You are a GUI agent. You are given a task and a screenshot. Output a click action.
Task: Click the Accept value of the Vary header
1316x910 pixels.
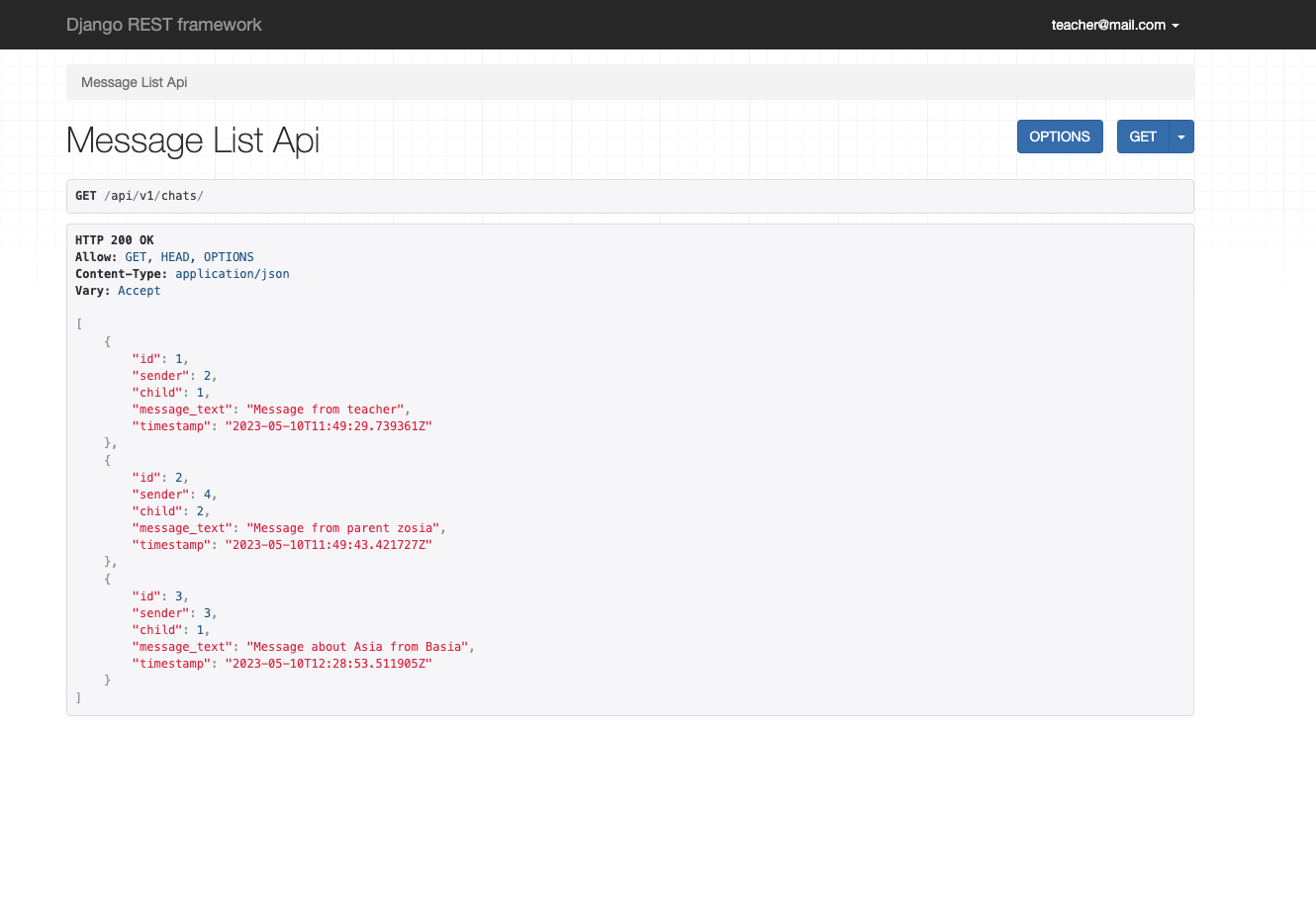point(139,290)
